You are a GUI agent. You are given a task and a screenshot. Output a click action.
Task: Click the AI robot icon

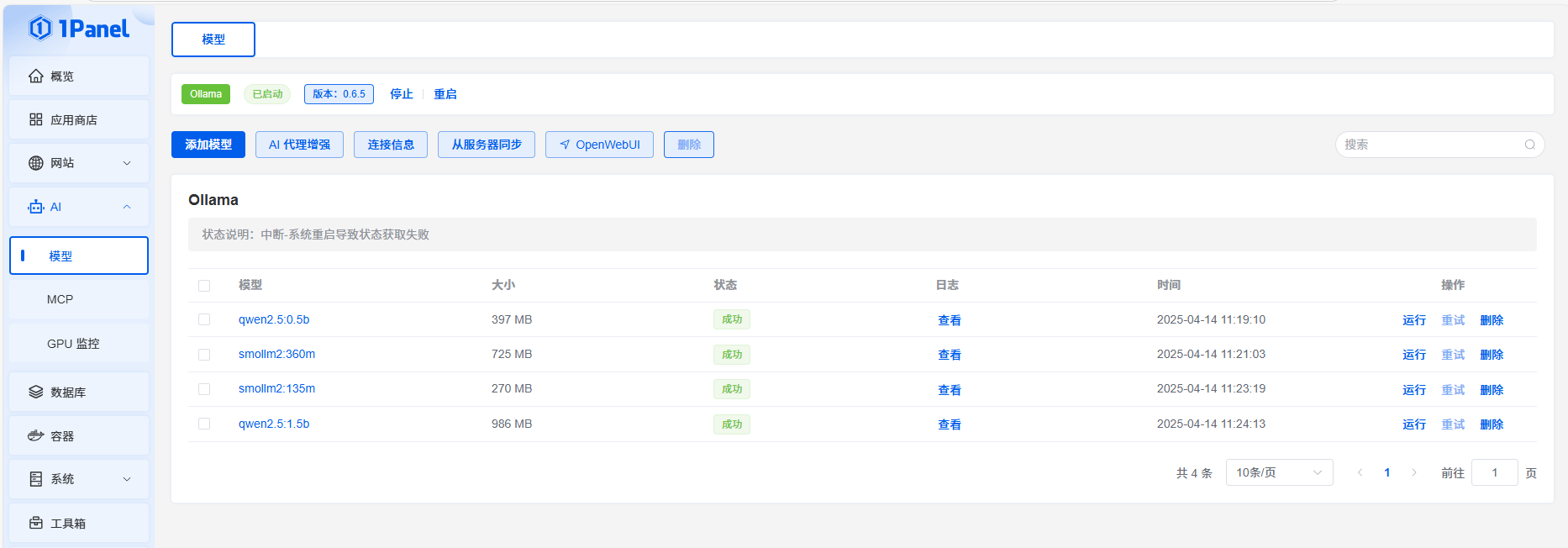coord(35,207)
